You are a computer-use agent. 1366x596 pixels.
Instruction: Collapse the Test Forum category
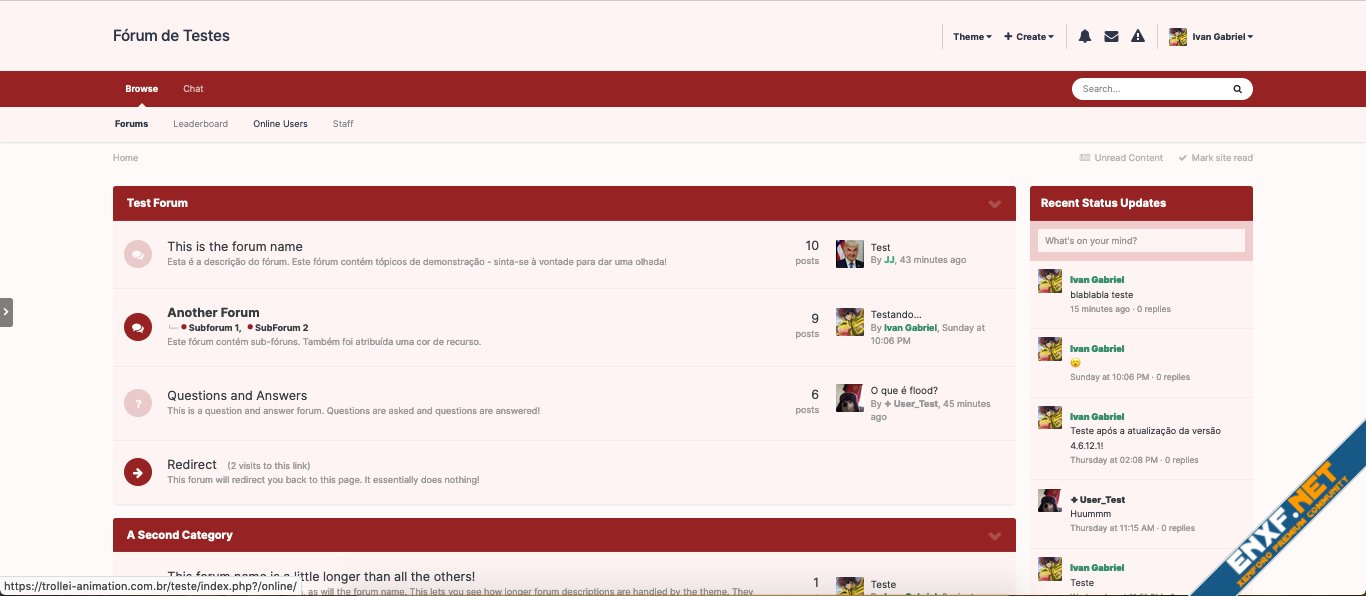click(x=995, y=203)
